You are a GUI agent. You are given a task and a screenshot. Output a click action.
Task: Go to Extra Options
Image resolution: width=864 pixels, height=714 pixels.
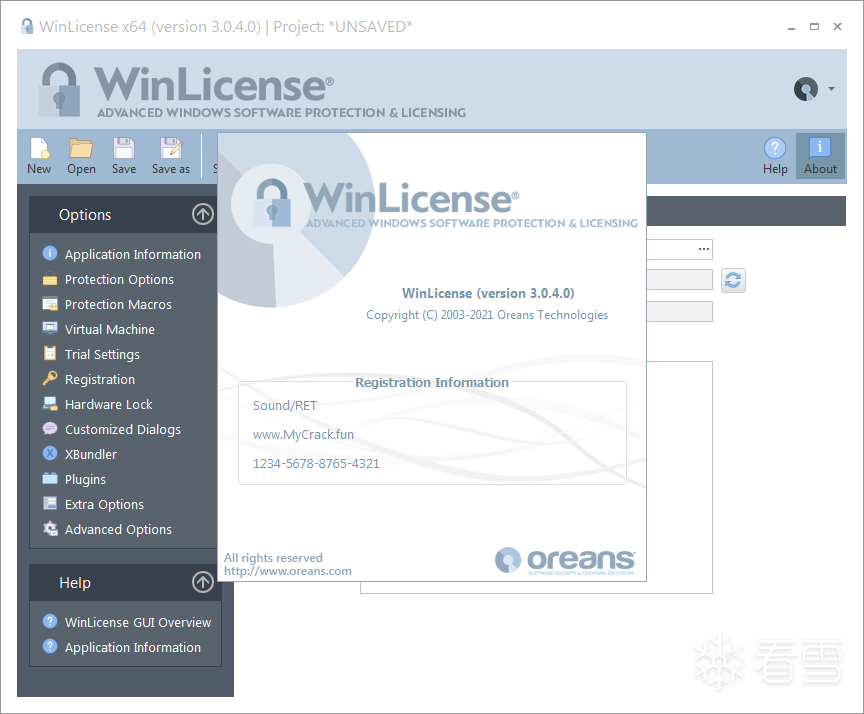tap(104, 504)
